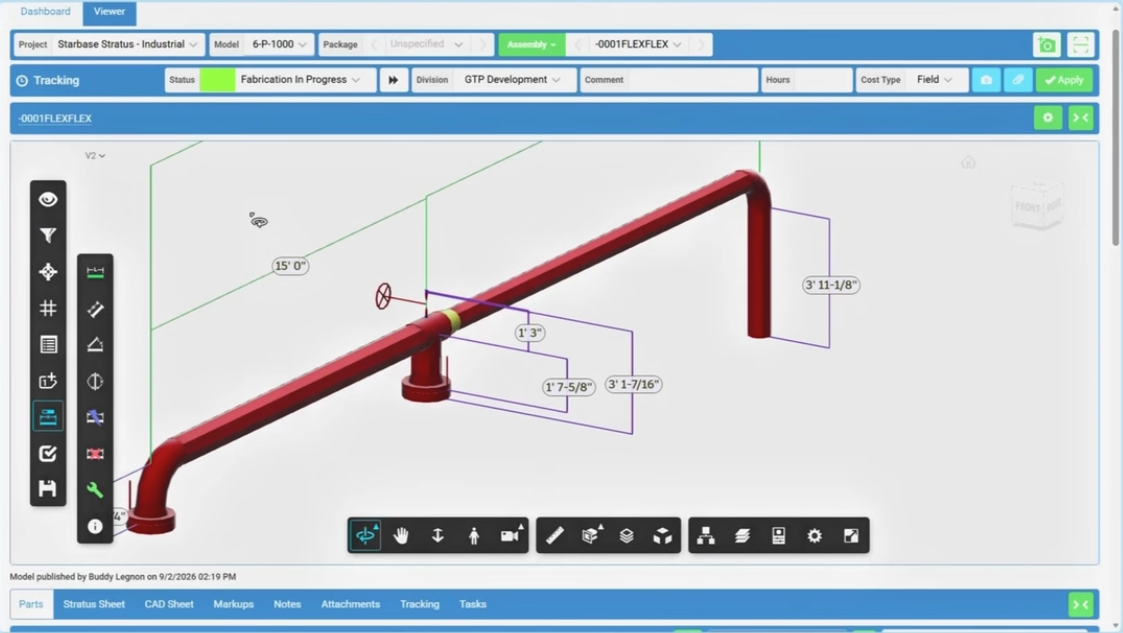The height and width of the screenshot is (633, 1123).
Task: Open the info icon in the tool column
Action: click(95, 526)
